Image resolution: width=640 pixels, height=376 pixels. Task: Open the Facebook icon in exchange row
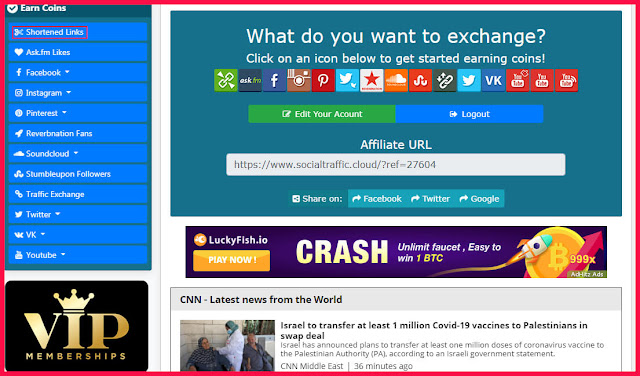coord(274,80)
